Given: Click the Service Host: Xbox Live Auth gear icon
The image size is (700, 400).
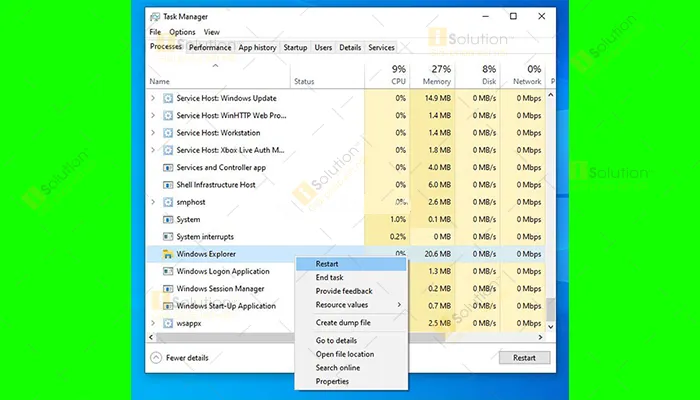Looking at the screenshot, I should coord(168,150).
